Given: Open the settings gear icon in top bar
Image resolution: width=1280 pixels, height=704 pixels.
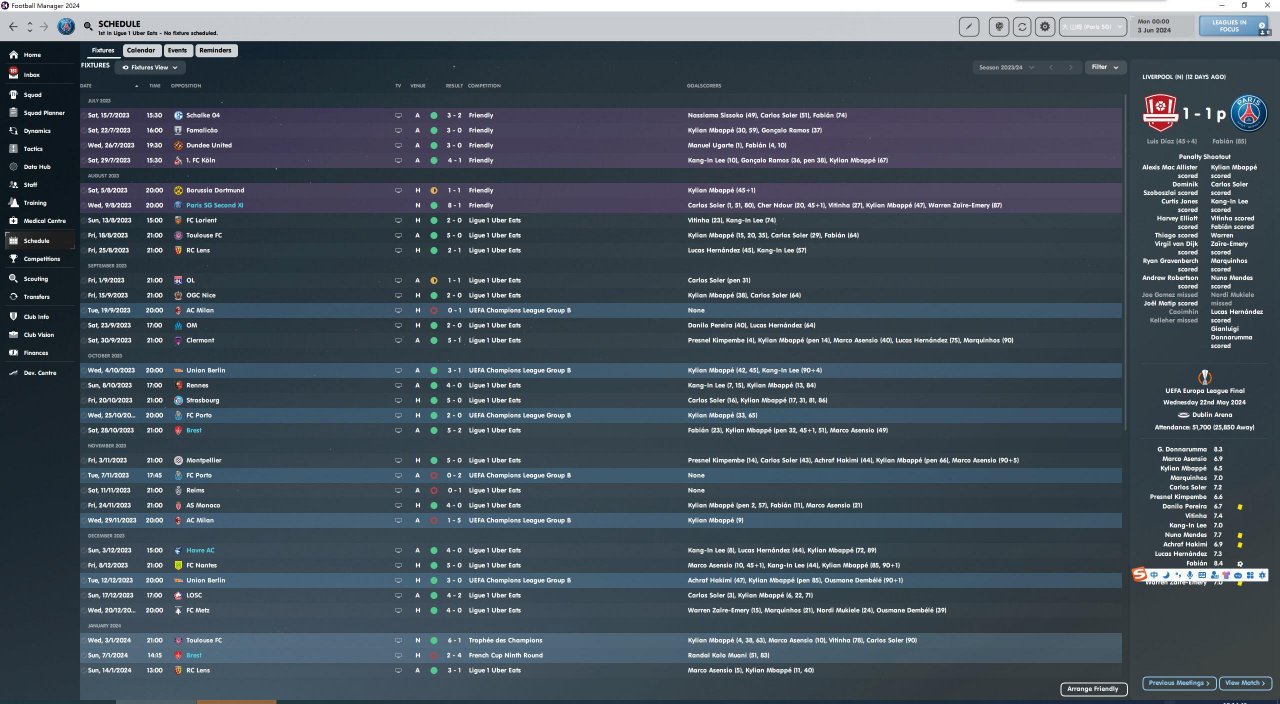Looking at the screenshot, I should point(1045,27).
